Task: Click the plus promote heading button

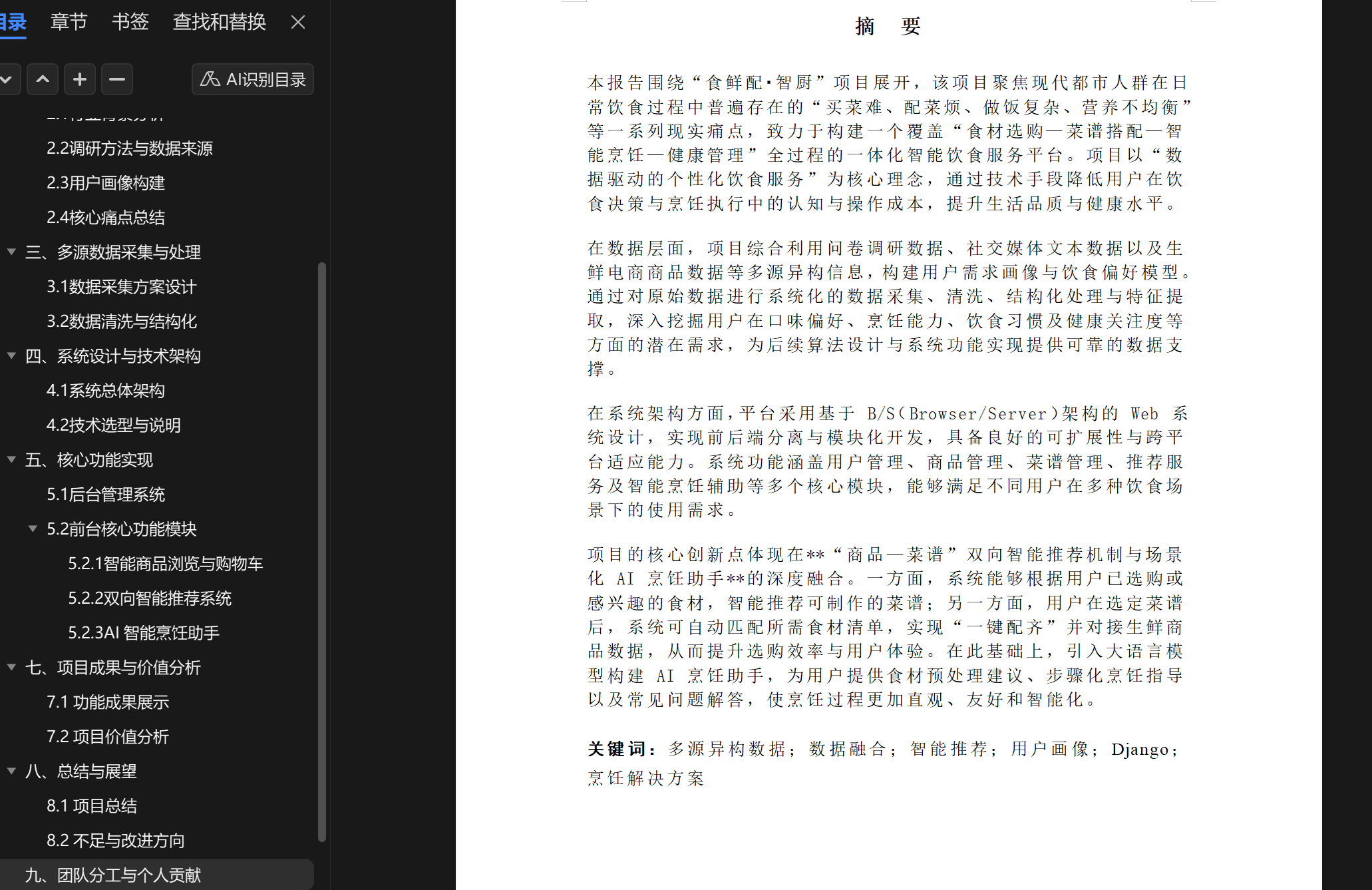Action: pos(80,80)
